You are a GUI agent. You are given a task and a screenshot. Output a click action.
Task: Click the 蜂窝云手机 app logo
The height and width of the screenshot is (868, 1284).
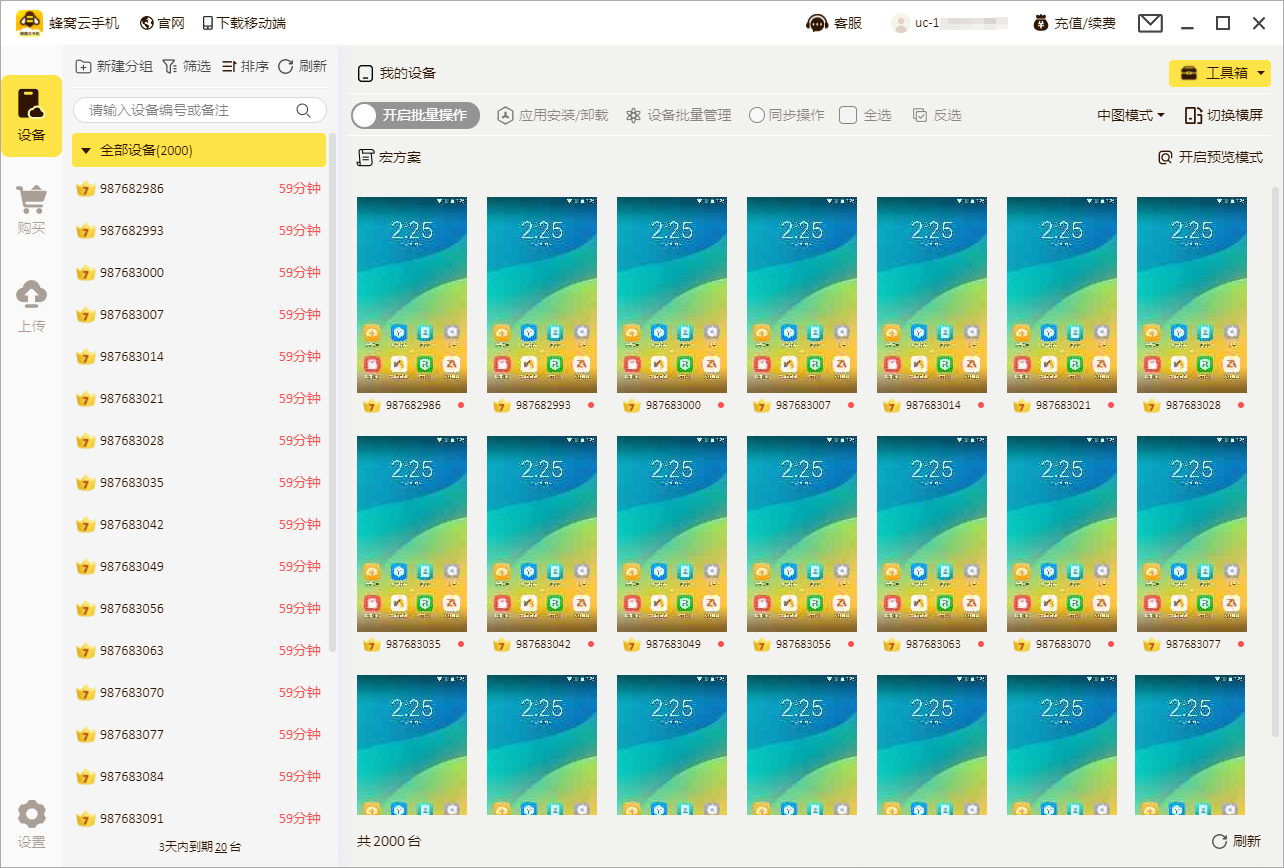click(30, 23)
